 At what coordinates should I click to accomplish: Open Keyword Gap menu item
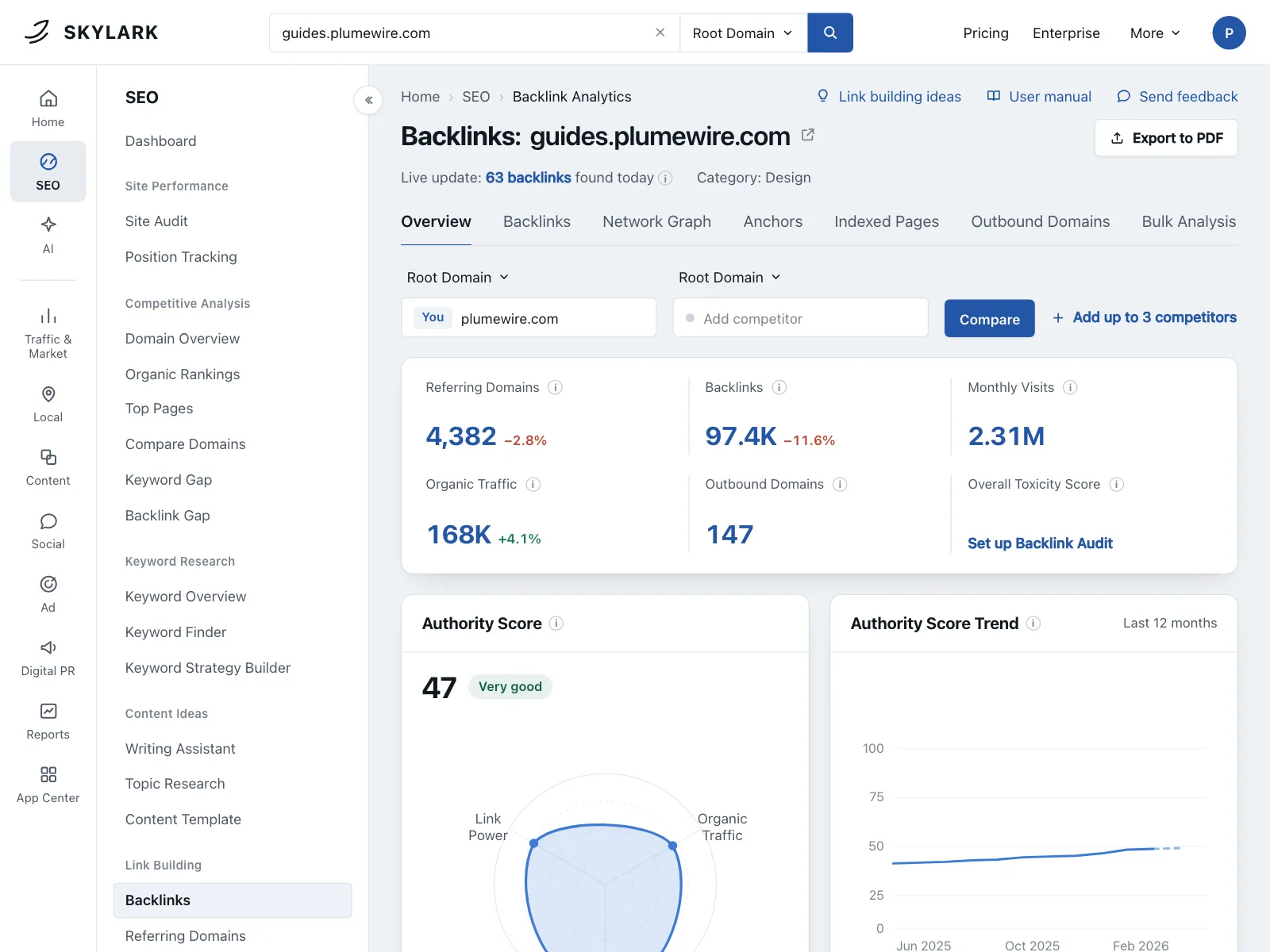(x=168, y=480)
